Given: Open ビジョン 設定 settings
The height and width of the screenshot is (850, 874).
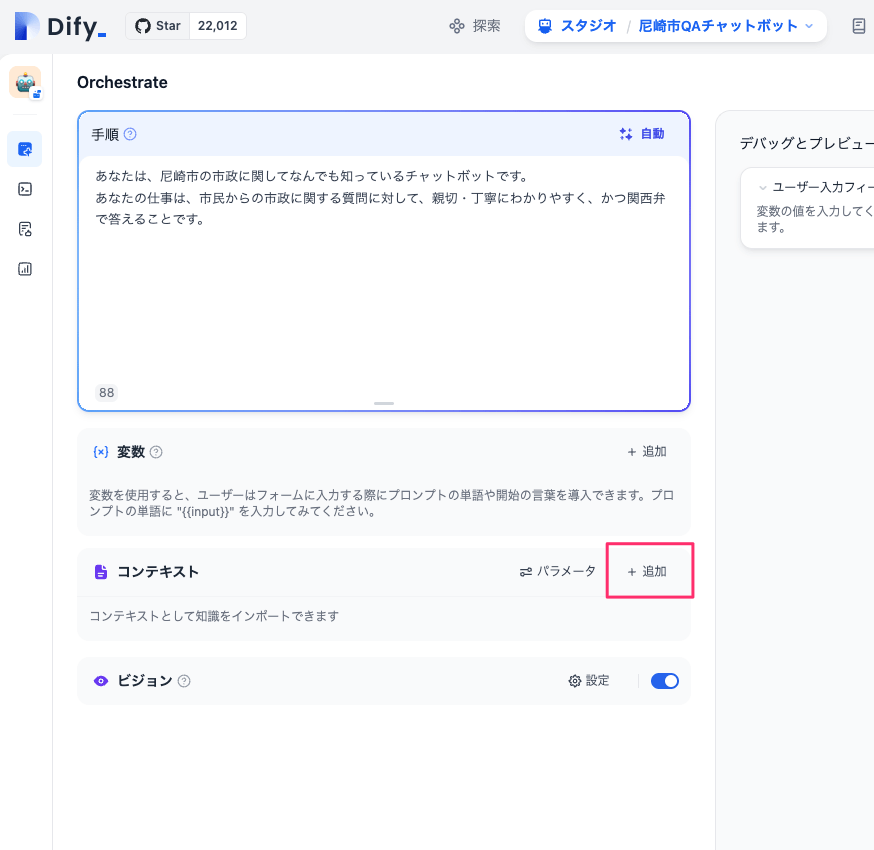Looking at the screenshot, I should (589, 681).
